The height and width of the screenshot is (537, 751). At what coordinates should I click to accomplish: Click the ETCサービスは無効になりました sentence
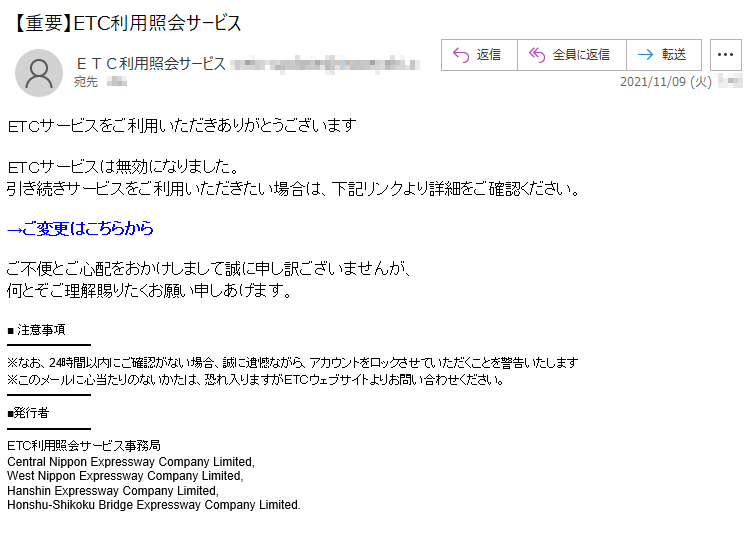tap(123, 167)
